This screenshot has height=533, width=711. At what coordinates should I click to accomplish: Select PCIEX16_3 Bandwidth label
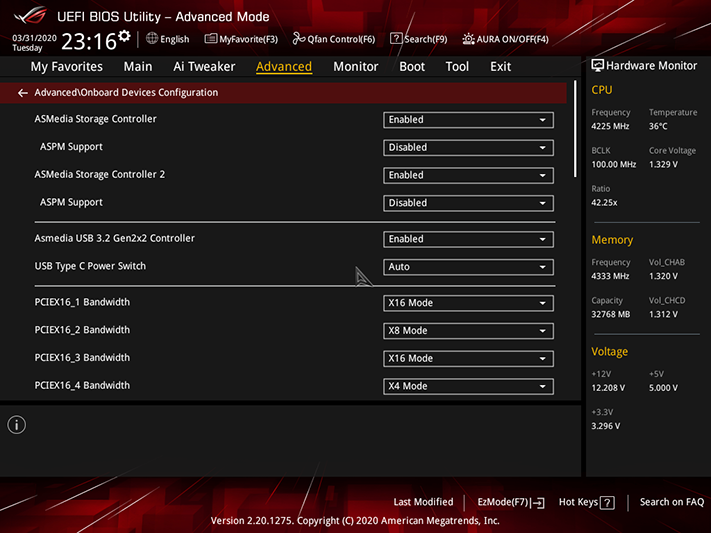[x=82, y=357]
